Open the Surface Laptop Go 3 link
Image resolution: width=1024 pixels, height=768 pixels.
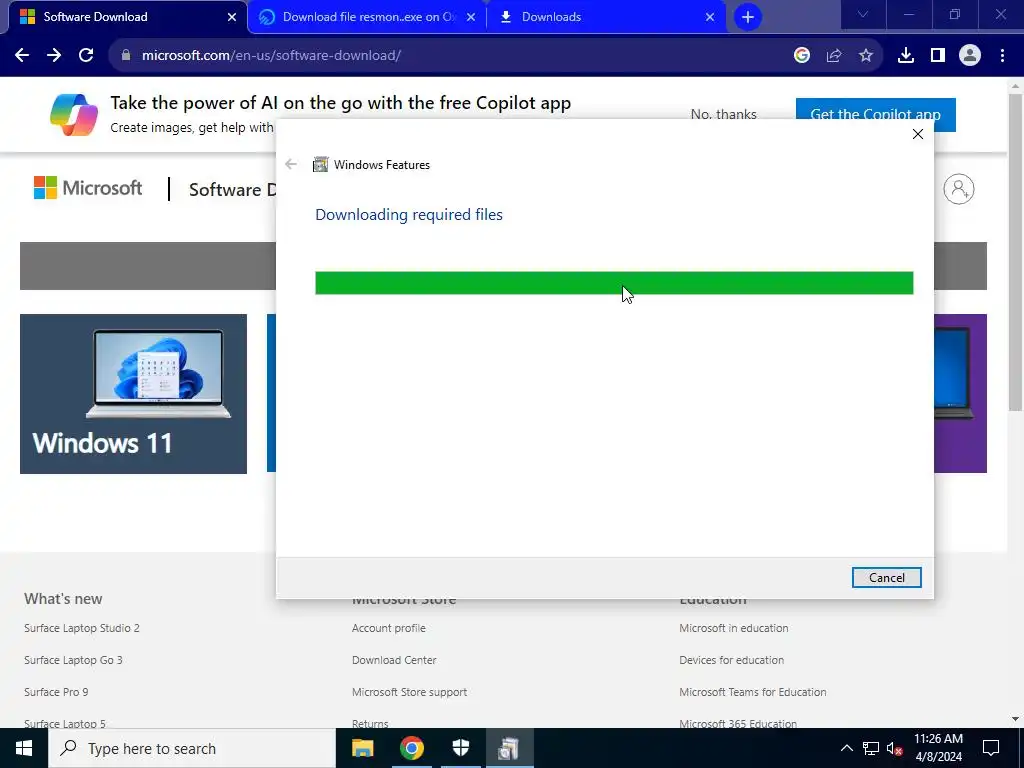73,660
